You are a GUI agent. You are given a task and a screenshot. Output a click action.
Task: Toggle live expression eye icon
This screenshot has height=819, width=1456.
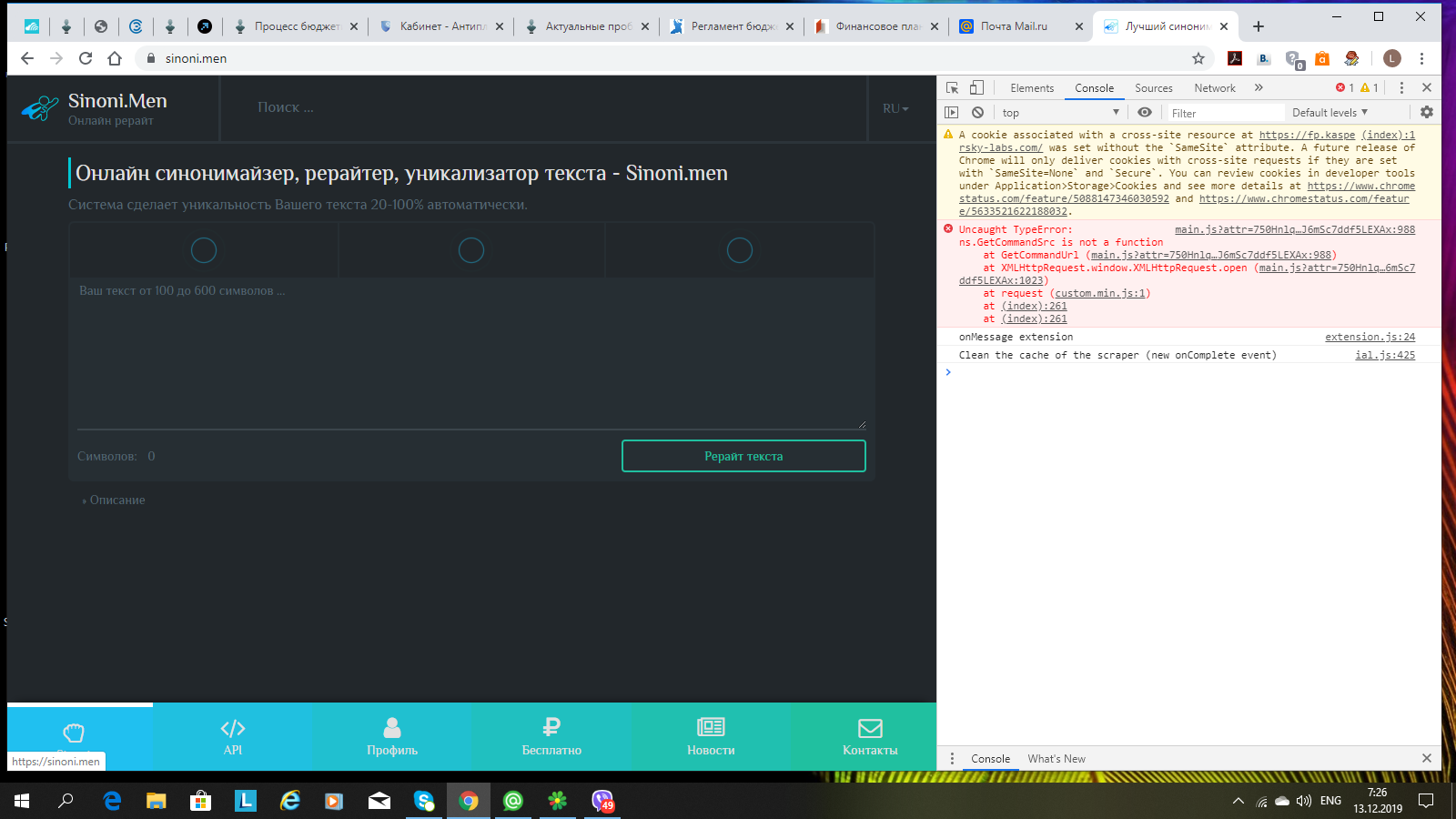[1145, 112]
